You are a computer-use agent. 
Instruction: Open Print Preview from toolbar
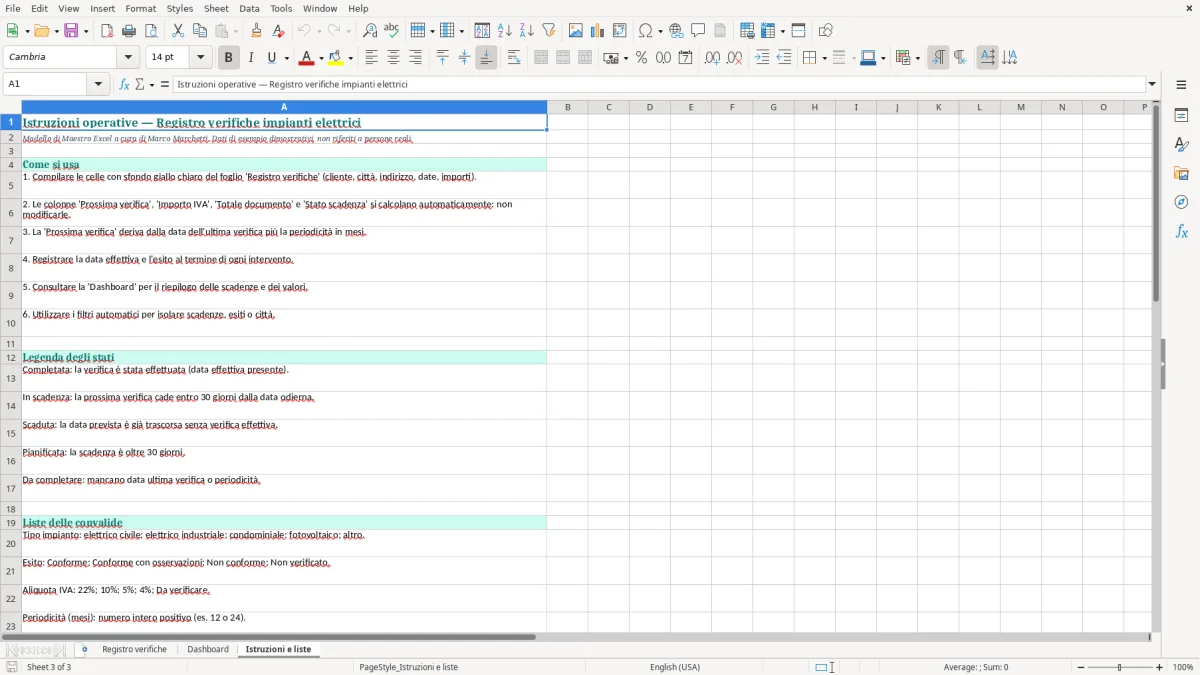[x=151, y=31]
